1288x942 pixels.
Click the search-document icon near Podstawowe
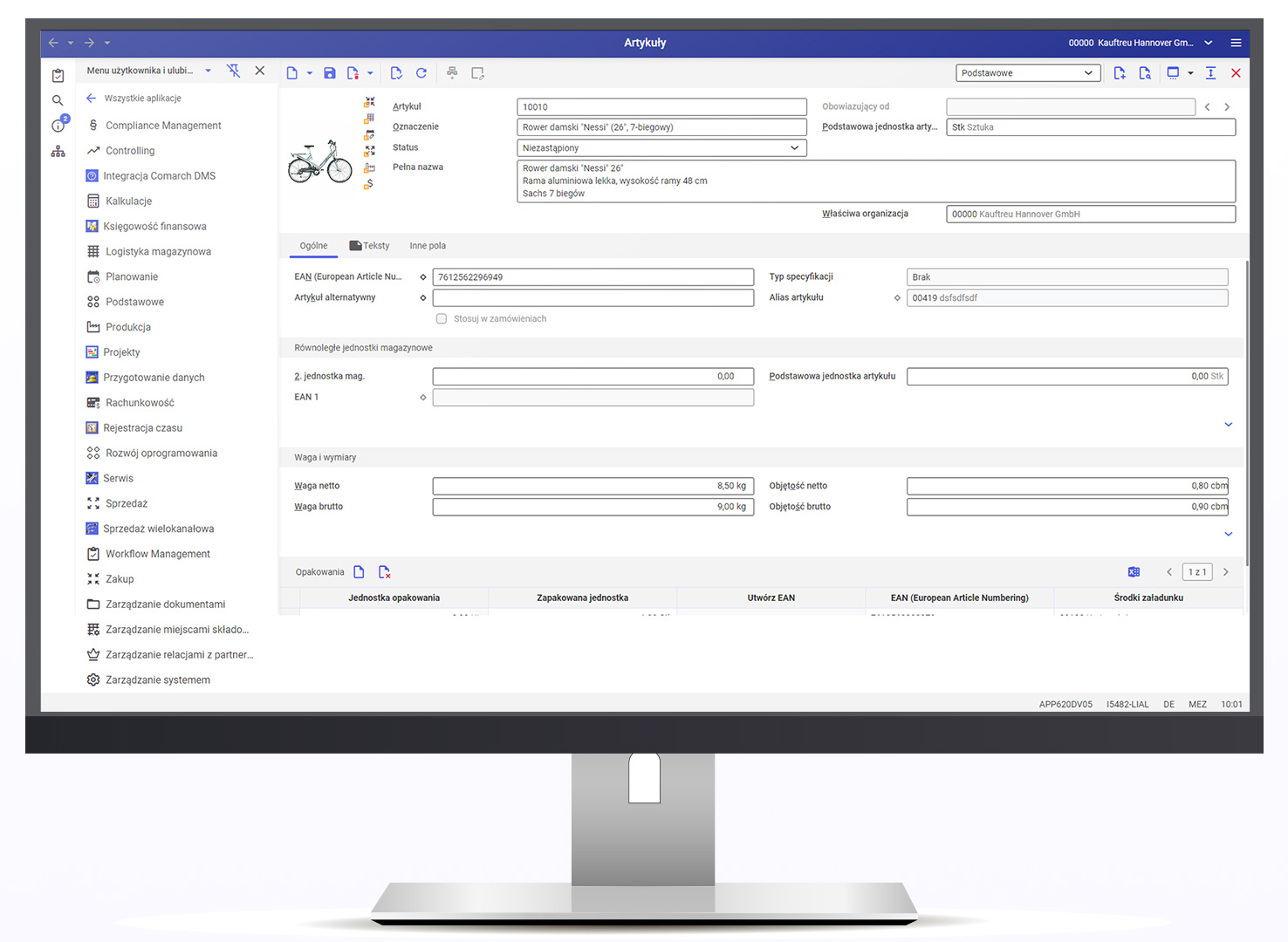1145,73
